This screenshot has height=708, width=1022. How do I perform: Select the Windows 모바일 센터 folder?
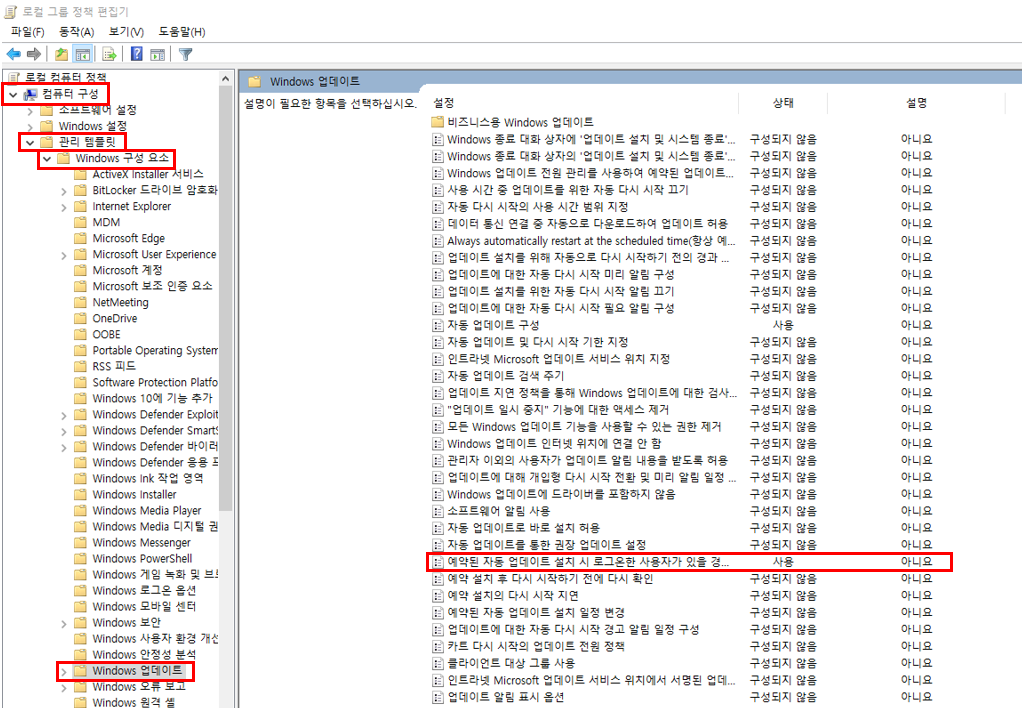[x=144, y=606]
